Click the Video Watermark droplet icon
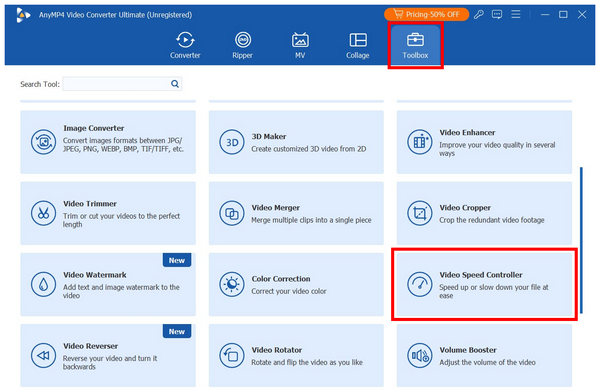The image size is (600, 392). pyautogui.click(x=43, y=284)
